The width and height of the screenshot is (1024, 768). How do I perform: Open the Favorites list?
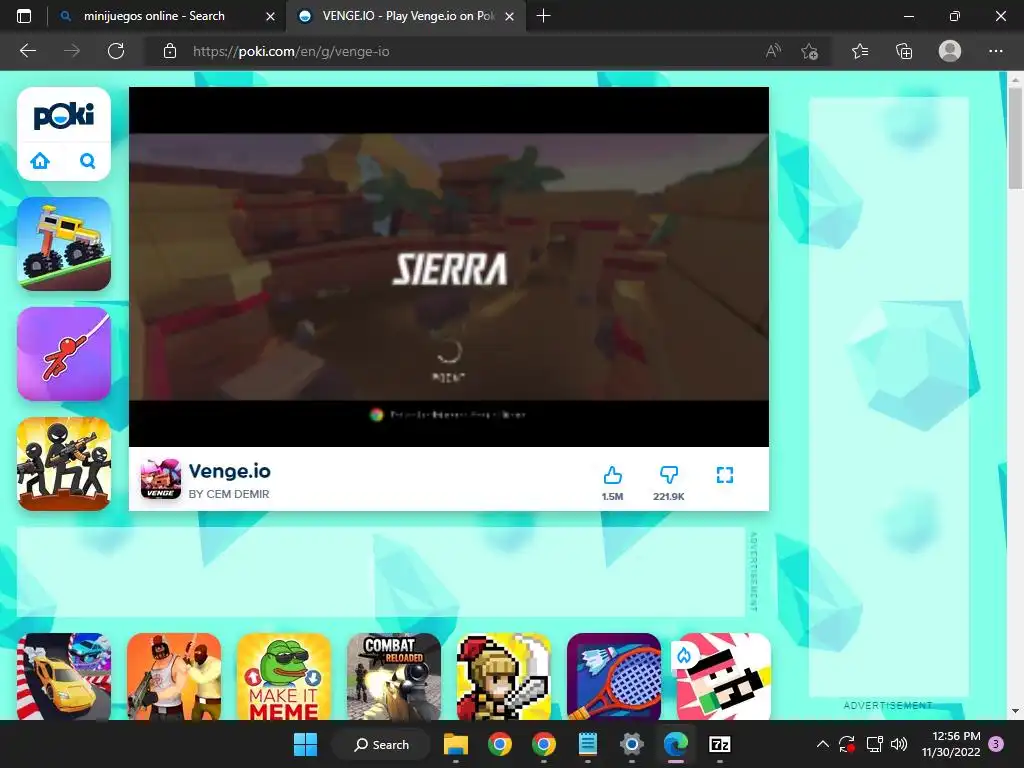(x=860, y=51)
